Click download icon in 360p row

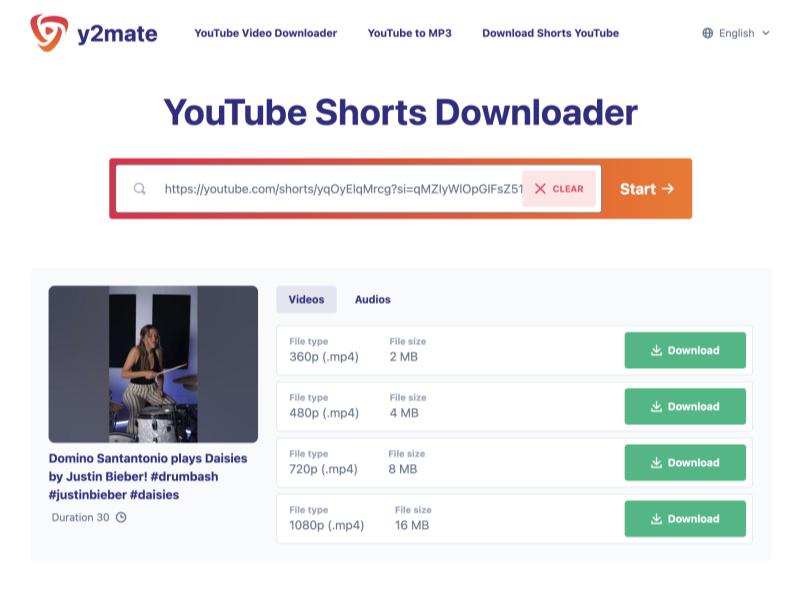[657, 350]
